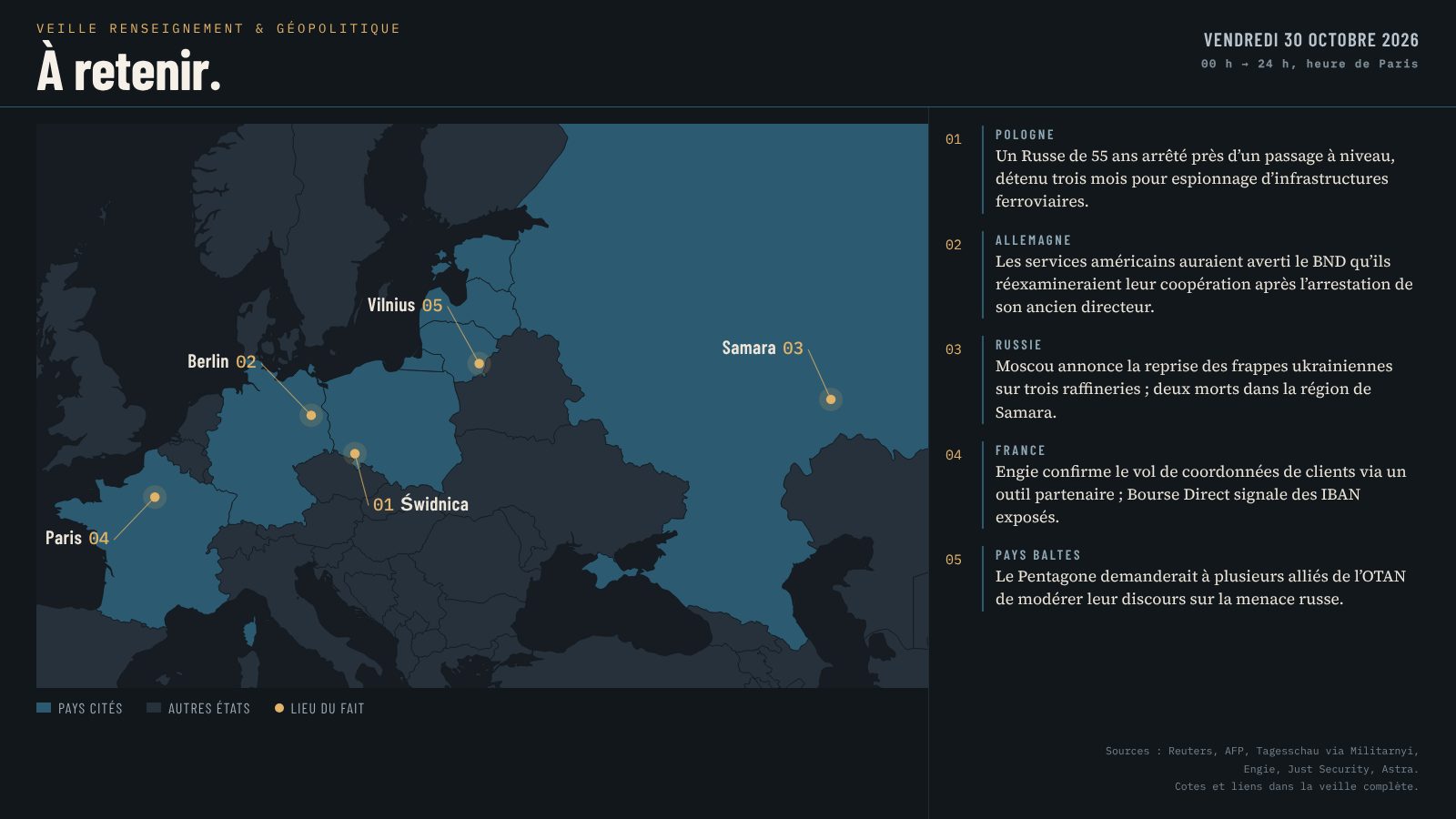The height and width of the screenshot is (819, 1456).
Task: Click the Berlin location dot on the map
Action: [311, 415]
